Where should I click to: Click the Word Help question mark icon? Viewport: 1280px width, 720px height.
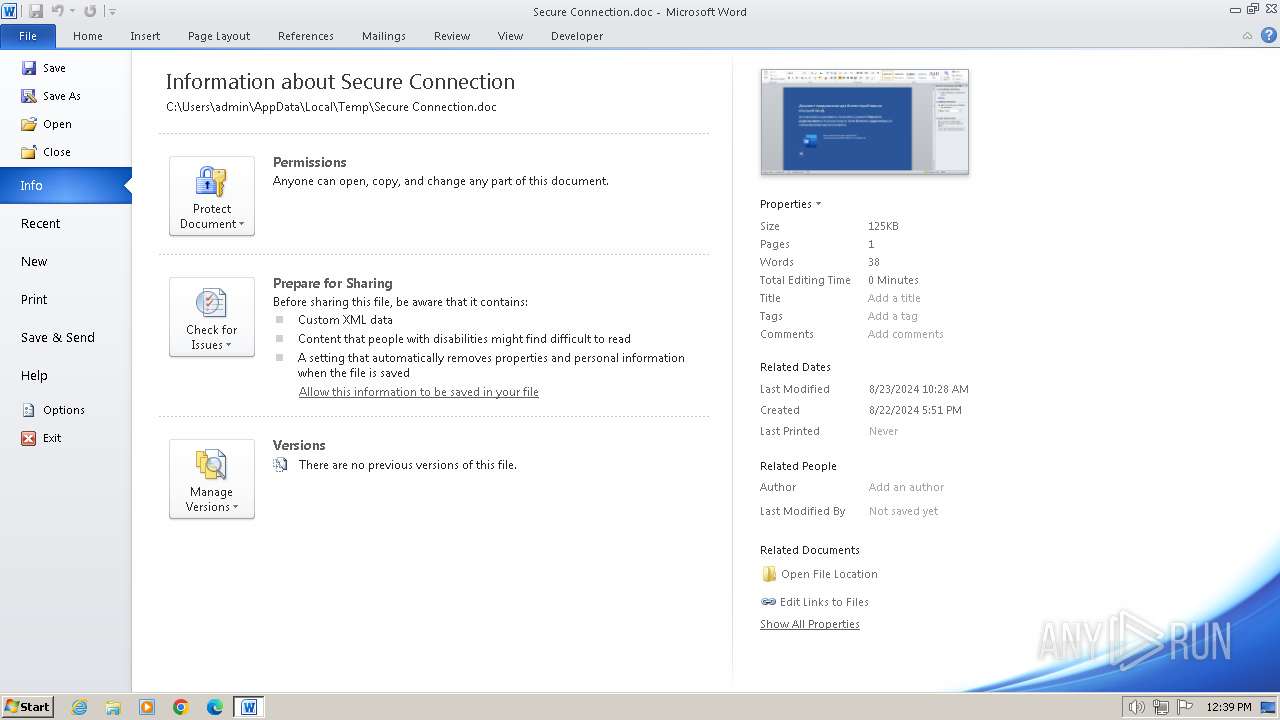click(1267, 36)
